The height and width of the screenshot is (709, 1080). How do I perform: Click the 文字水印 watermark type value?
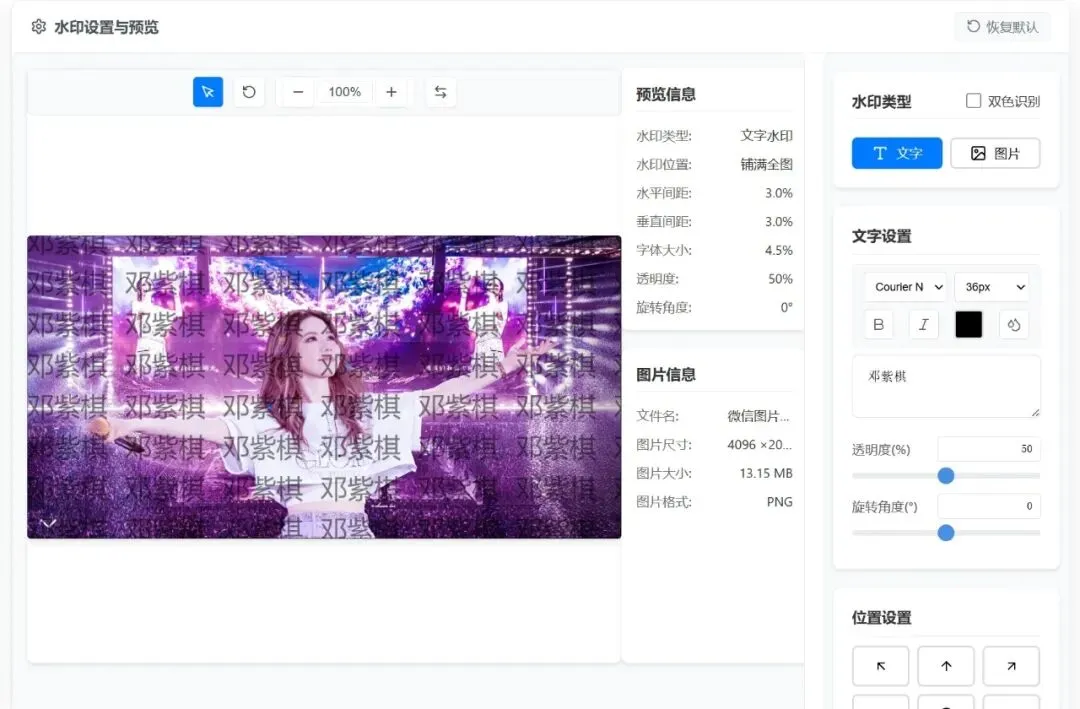point(766,136)
